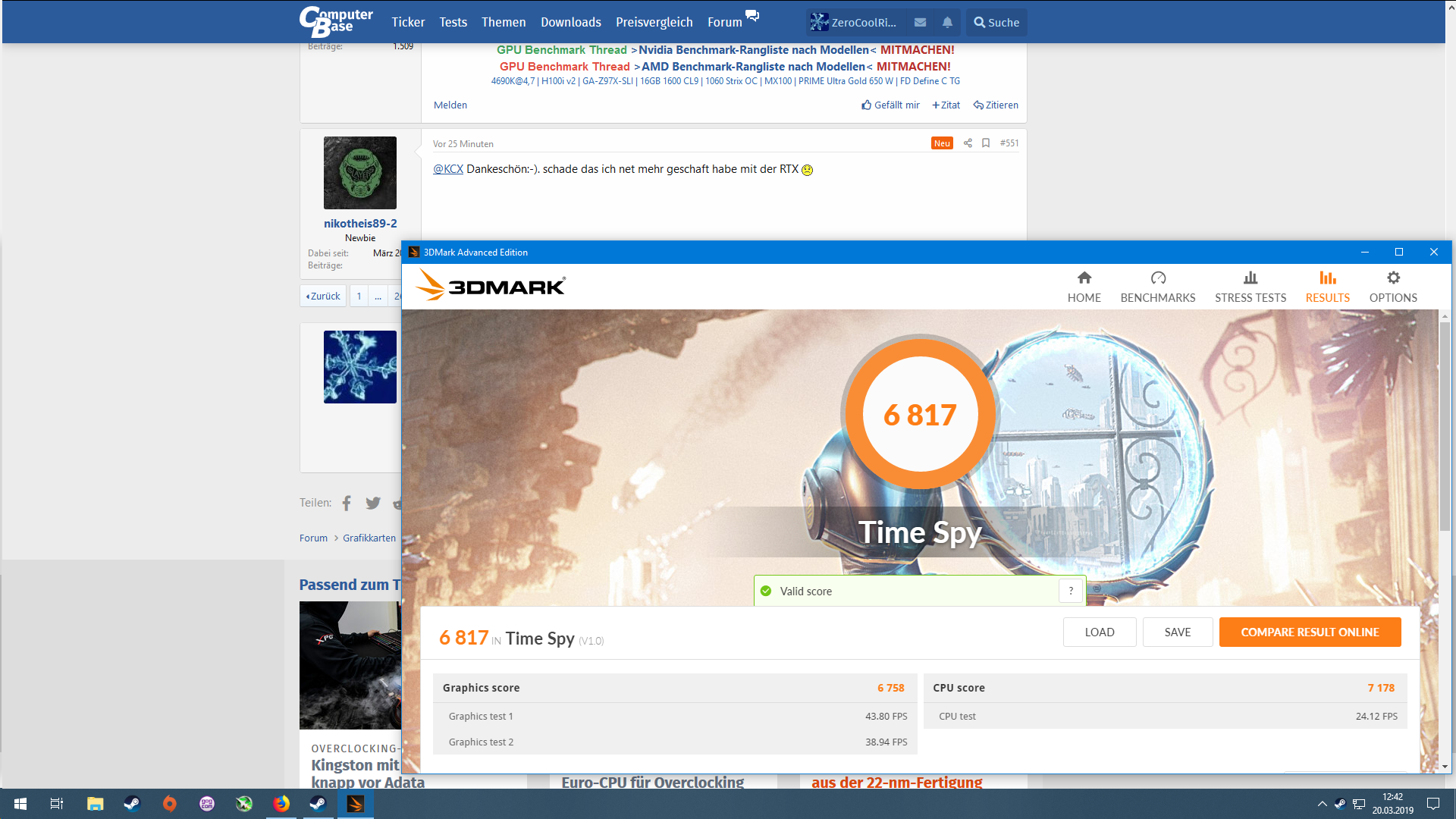The image size is (1456, 819).
Task: Click the share icon on post #551
Action: 968,143
